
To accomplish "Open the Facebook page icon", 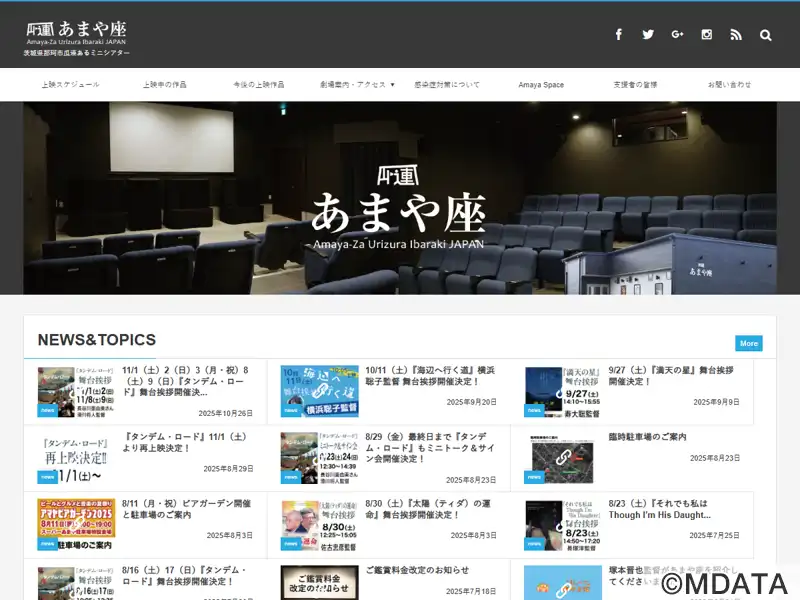I will [x=618, y=35].
